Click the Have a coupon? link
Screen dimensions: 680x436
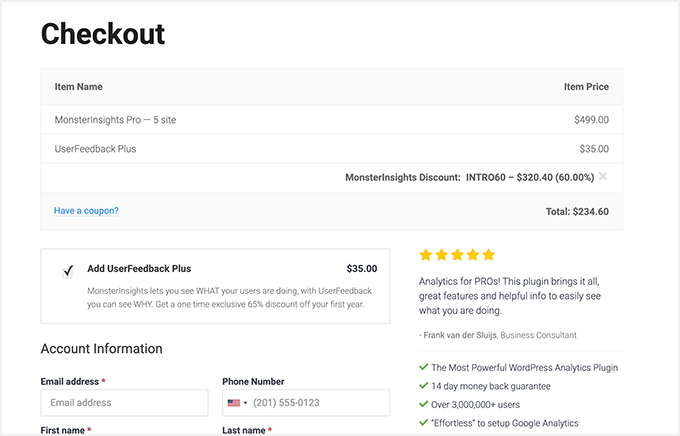coord(86,211)
